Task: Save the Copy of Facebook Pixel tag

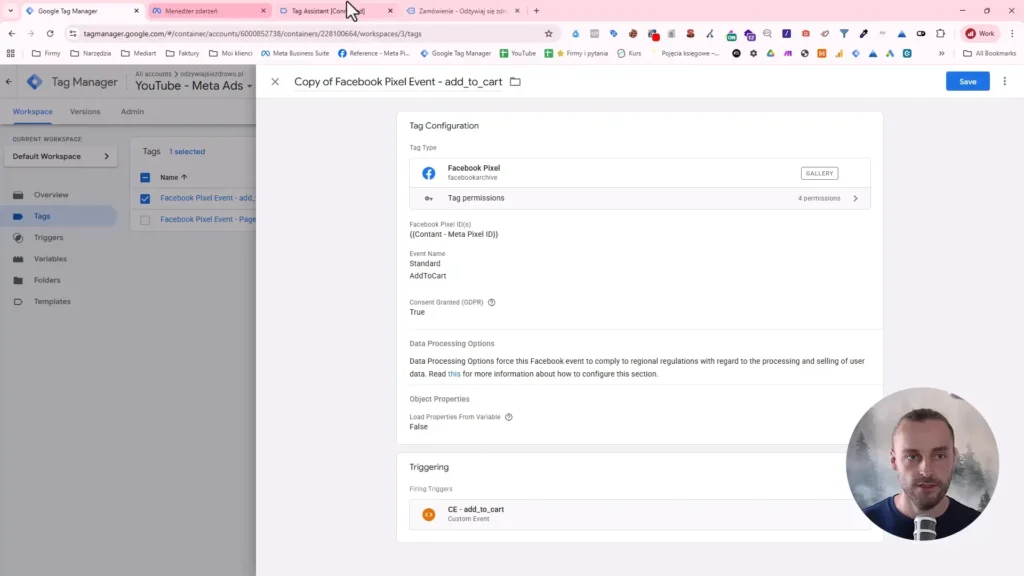Action: pyautogui.click(x=967, y=82)
